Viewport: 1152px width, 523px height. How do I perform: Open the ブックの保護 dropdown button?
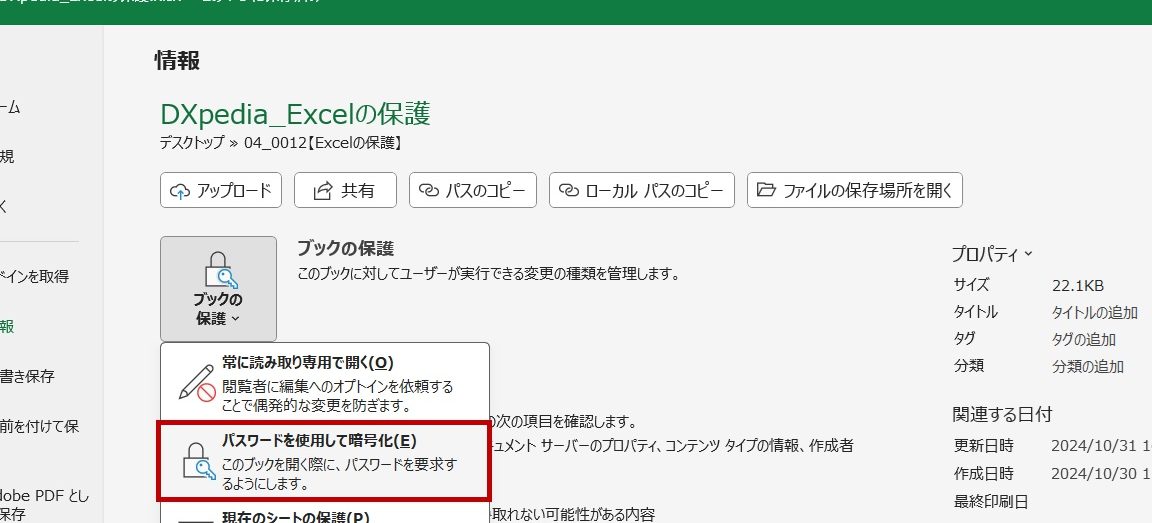coord(218,289)
